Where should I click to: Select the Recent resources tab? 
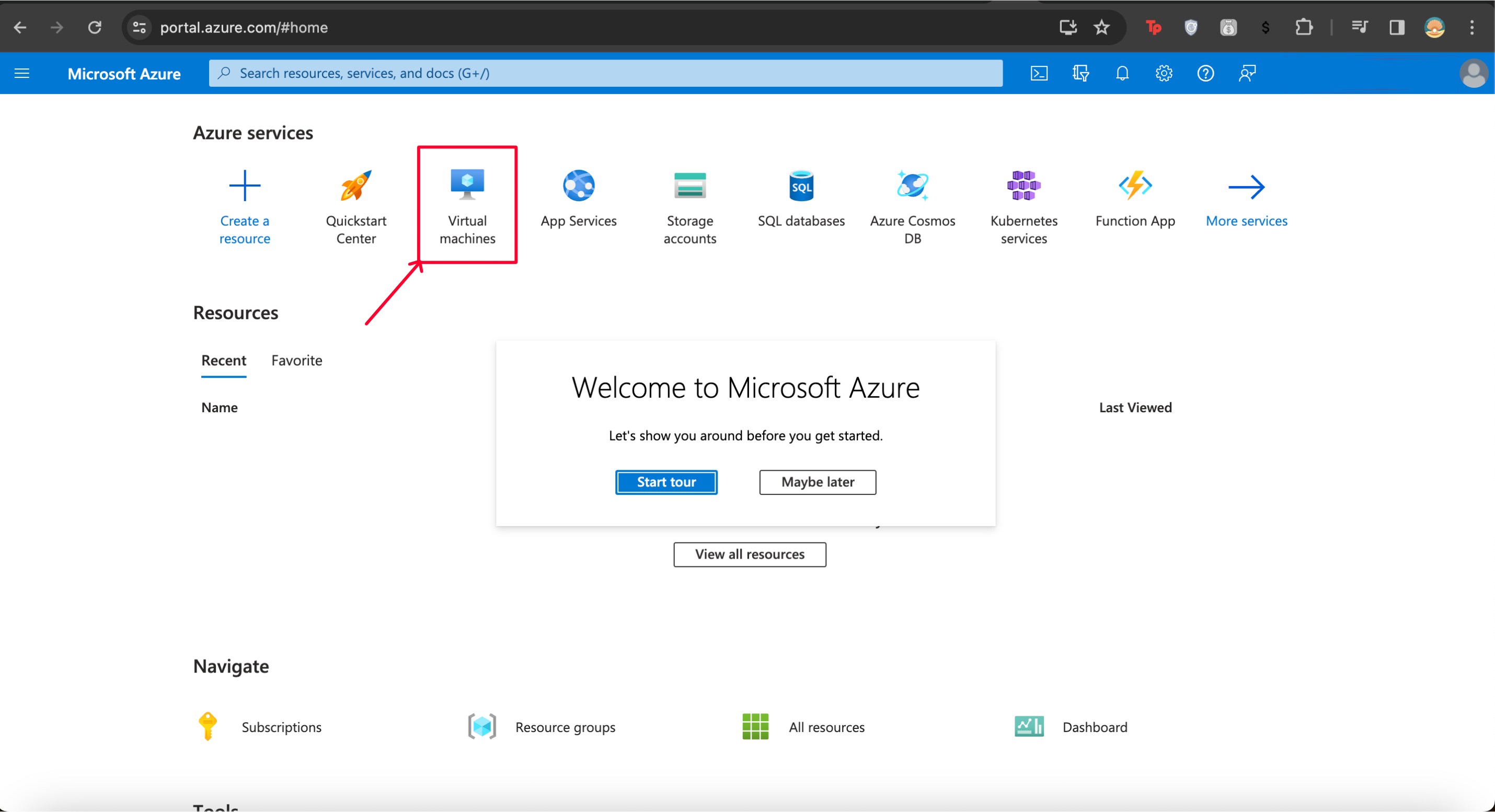click(x=223, y=360)
